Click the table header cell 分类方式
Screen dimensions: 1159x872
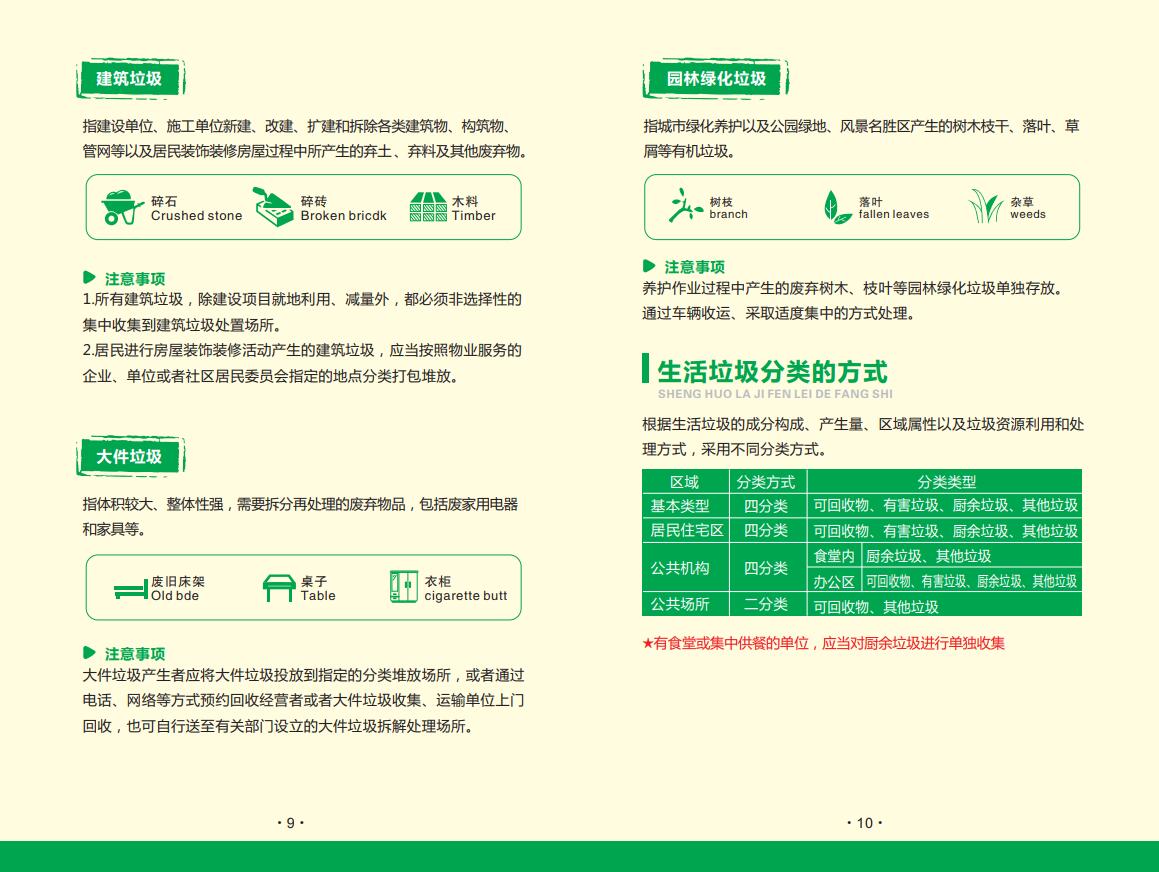click(767, 482)
